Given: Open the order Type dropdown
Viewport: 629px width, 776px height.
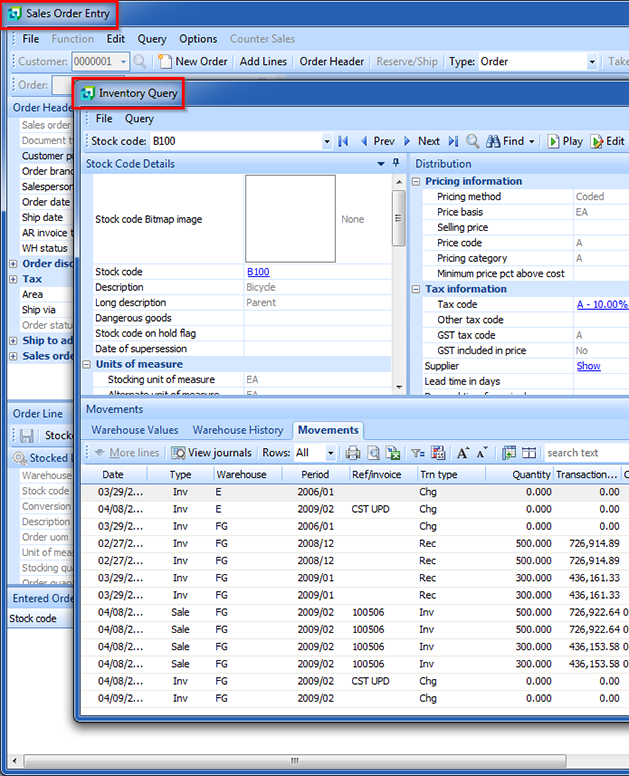Looking at the screenshot, I should tap(592, 62).
